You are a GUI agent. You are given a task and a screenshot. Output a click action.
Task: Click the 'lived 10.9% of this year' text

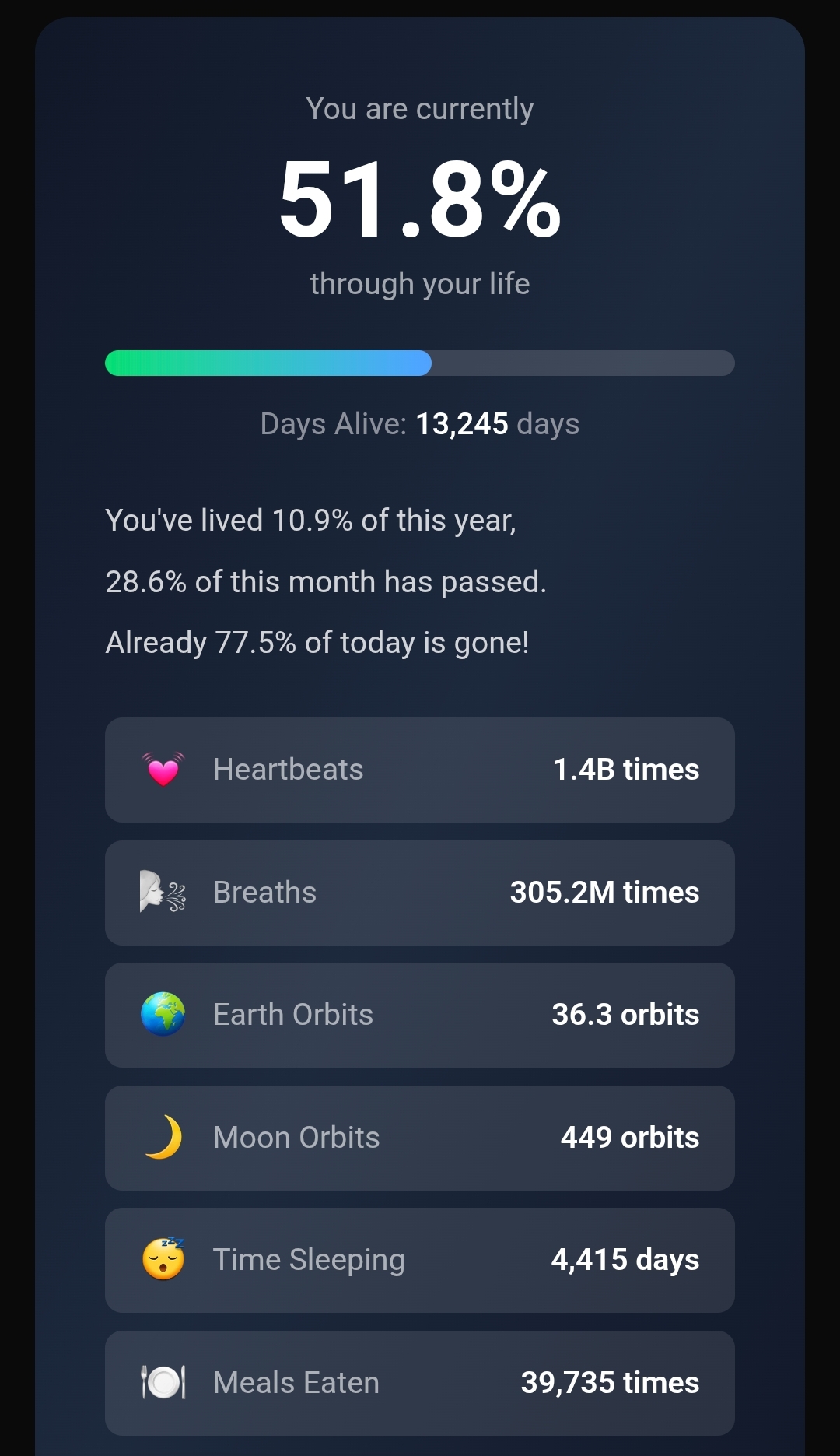point(310,521)
